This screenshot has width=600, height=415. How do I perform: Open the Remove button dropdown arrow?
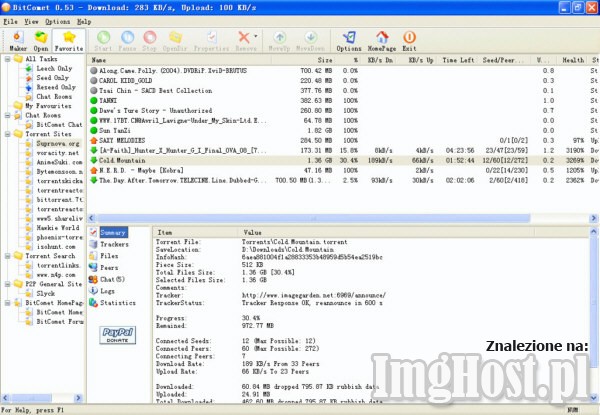tap(256, 37)
